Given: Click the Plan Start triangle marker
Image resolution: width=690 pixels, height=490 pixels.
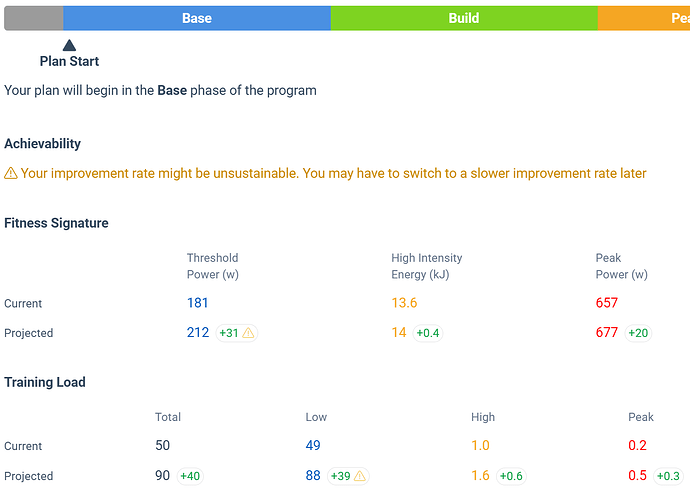Looking at the screenshot, I should (69, 45).
